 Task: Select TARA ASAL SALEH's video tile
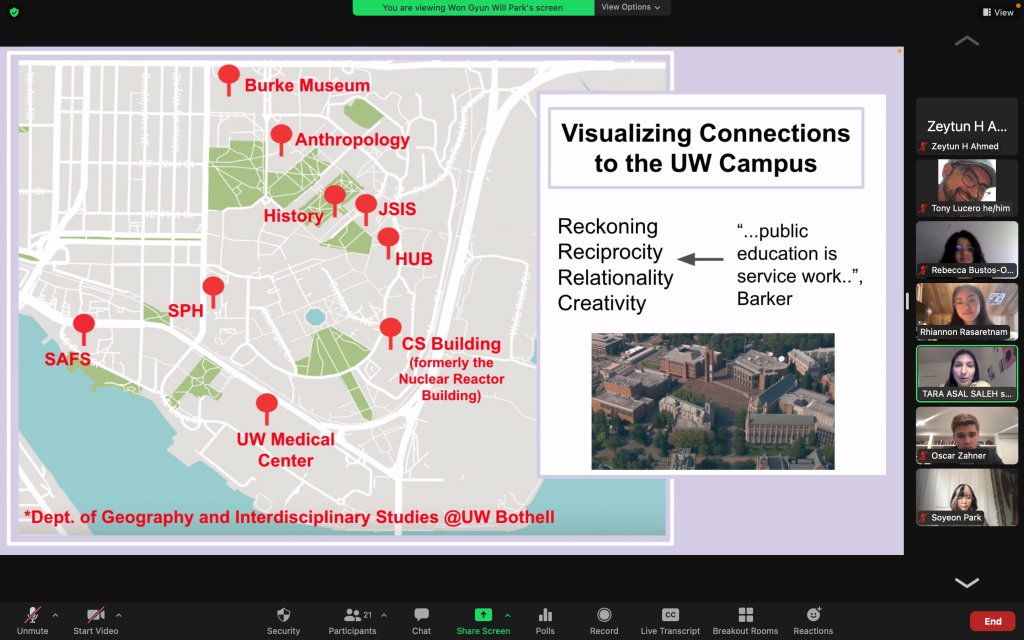967,373
